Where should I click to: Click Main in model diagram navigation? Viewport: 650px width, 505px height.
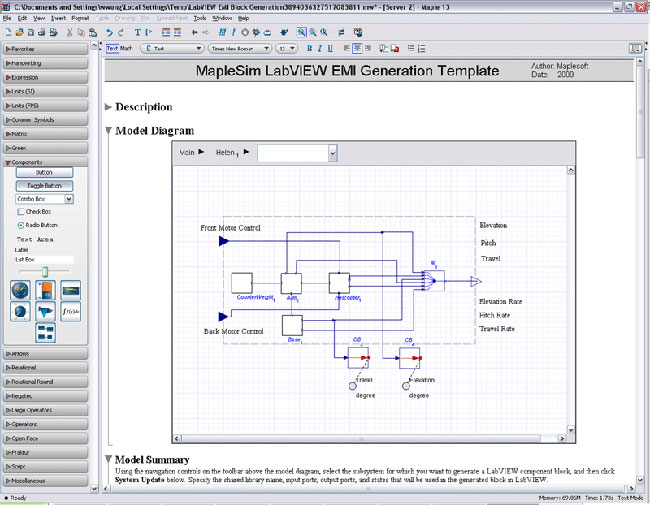click(x=187, y=153)
